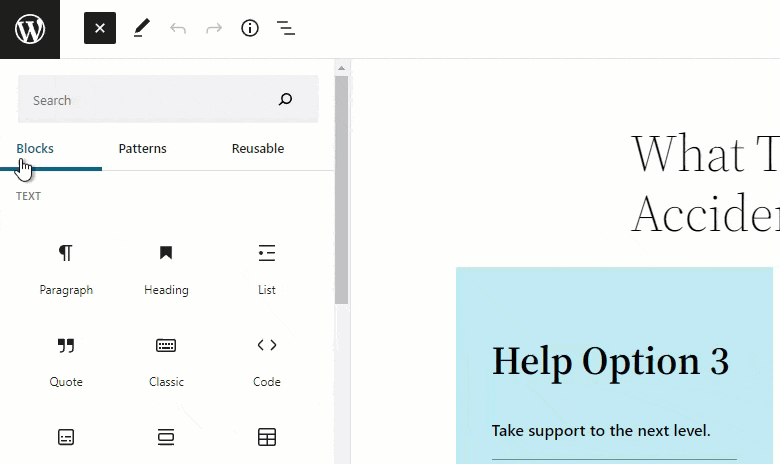Insert a Classic block
This screenshot has height=464, width=780.
[166, 362]
